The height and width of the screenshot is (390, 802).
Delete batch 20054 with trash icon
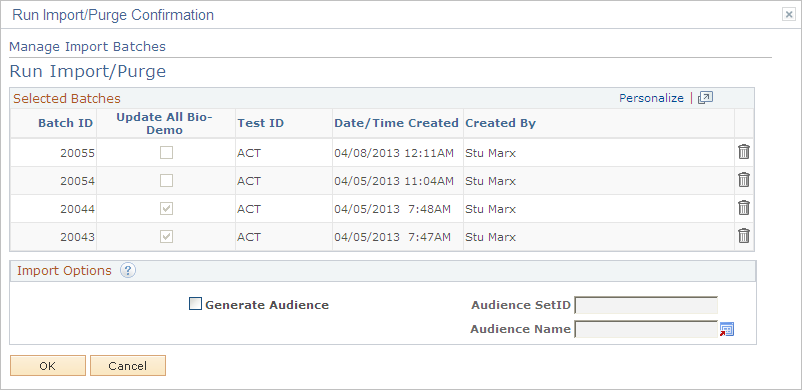point(744,180)
